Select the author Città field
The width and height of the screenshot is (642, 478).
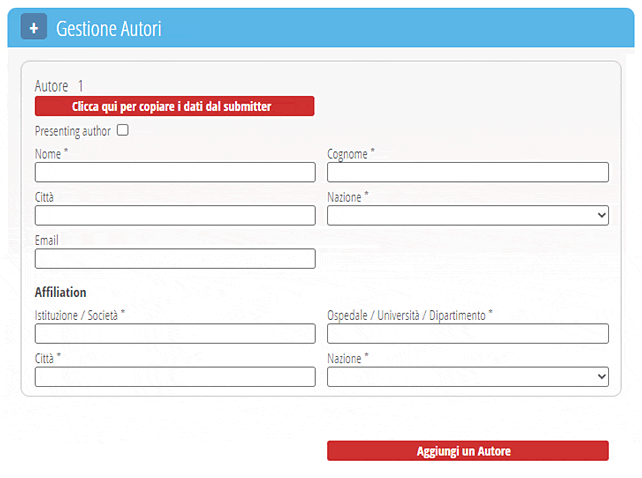pos(175,215)
